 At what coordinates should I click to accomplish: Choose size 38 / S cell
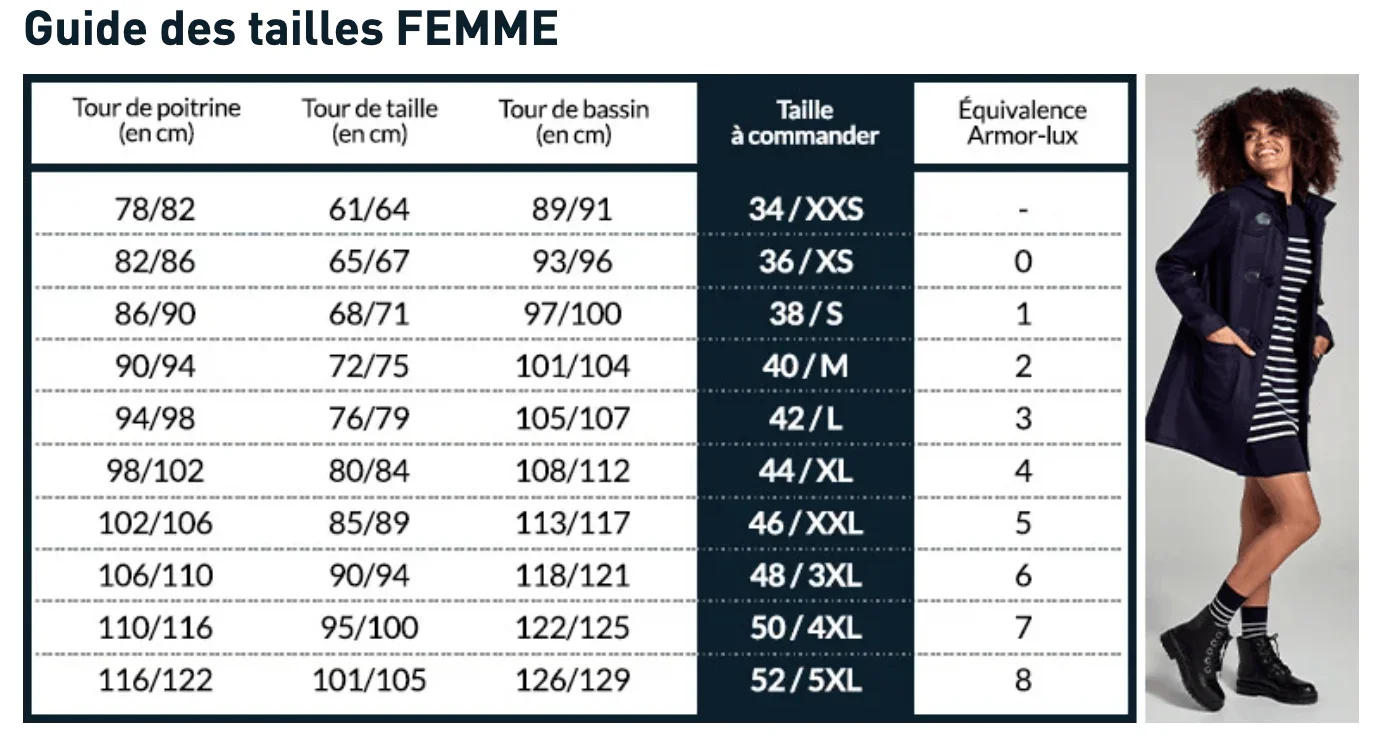(805, 314)
